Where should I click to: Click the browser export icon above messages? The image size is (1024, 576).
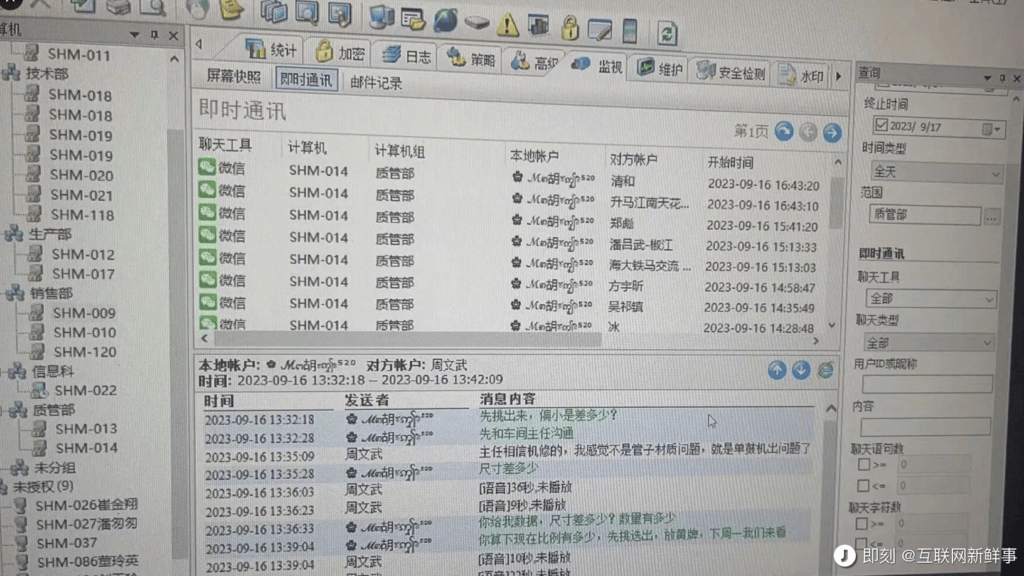point(825,370)
